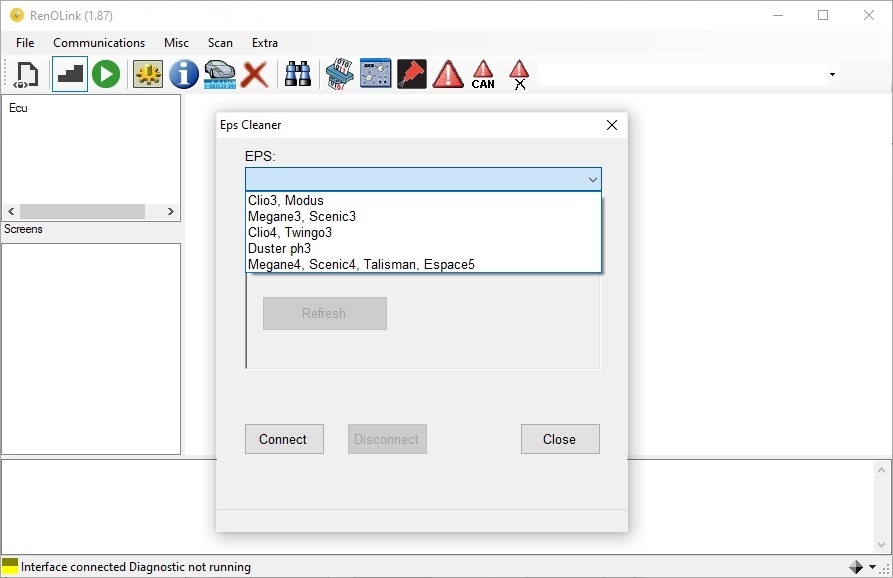Close the Eps Cleaner dialog with X
The image size is (893, 578).
[x=612, y=125]
